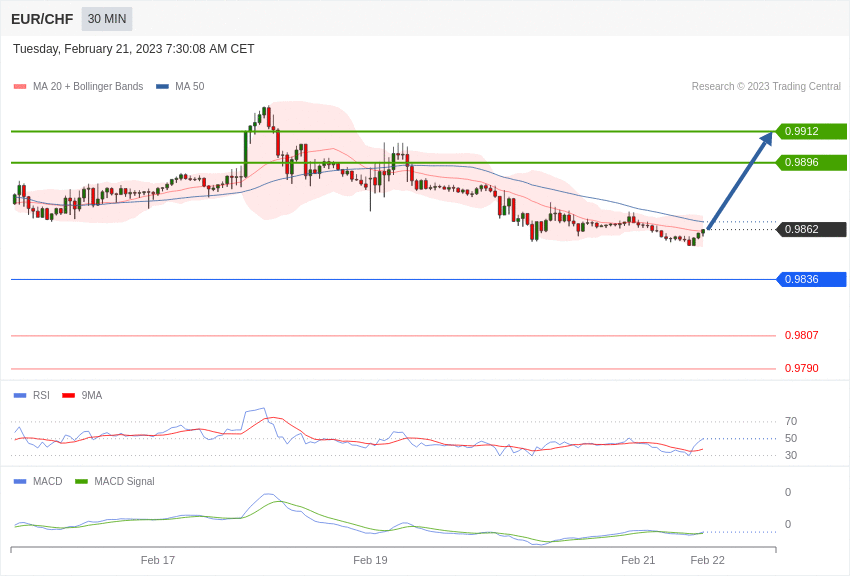This screenshot has height=576, width=850.
Task: Click the RSI 70 level label
Action: (791, 422)
